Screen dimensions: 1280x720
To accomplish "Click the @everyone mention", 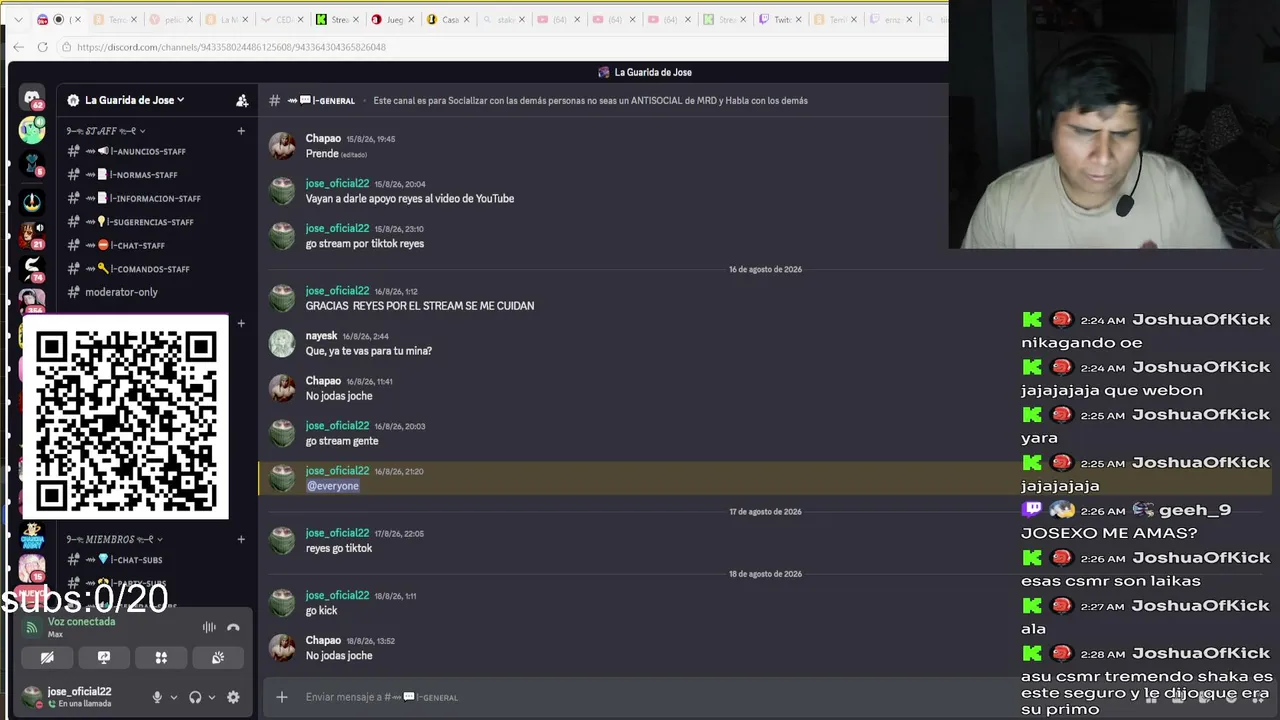I will pyautogui.click(x=333, y=486).
